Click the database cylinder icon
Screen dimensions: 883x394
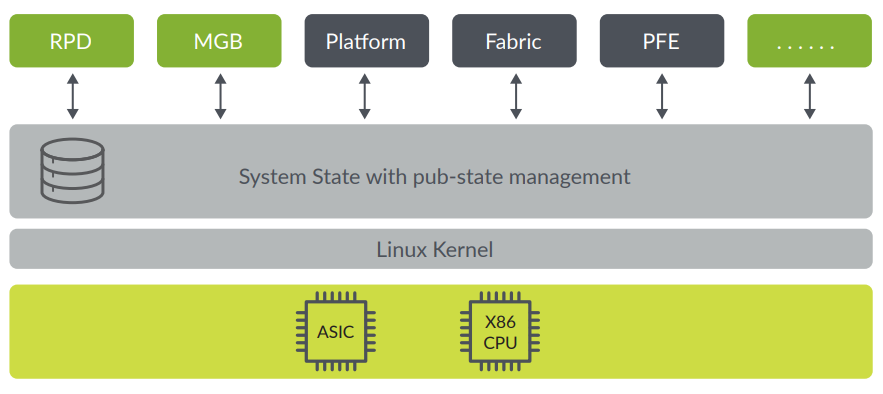[x=73, y=171]
